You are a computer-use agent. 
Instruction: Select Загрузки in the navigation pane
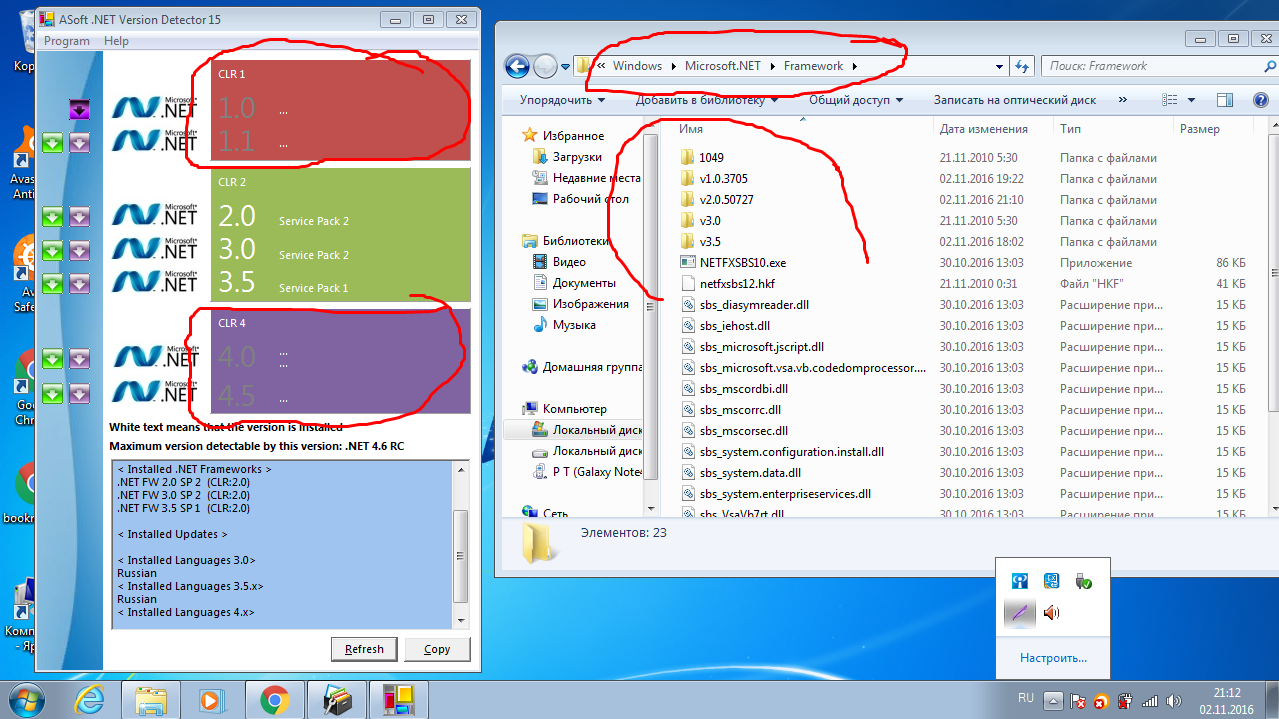point(577,157)
